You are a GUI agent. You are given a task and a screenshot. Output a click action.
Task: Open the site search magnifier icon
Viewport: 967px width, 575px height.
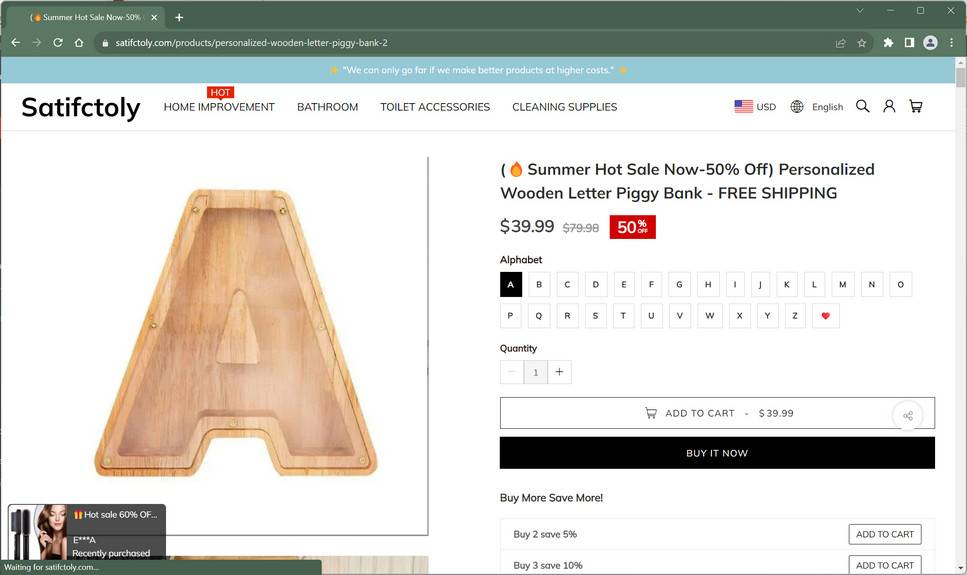click(862, 106)
